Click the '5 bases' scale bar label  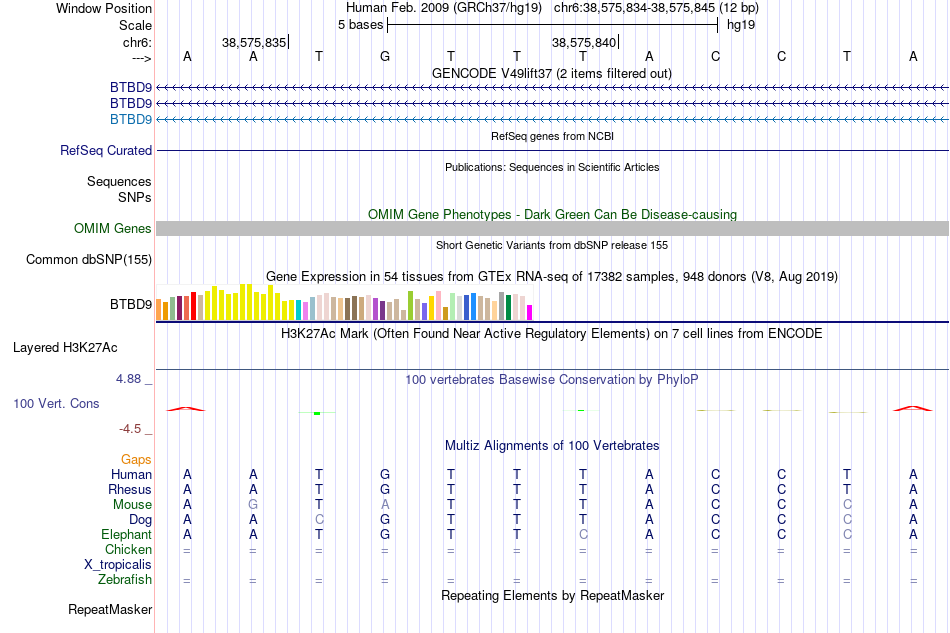[x=360, y=25]
